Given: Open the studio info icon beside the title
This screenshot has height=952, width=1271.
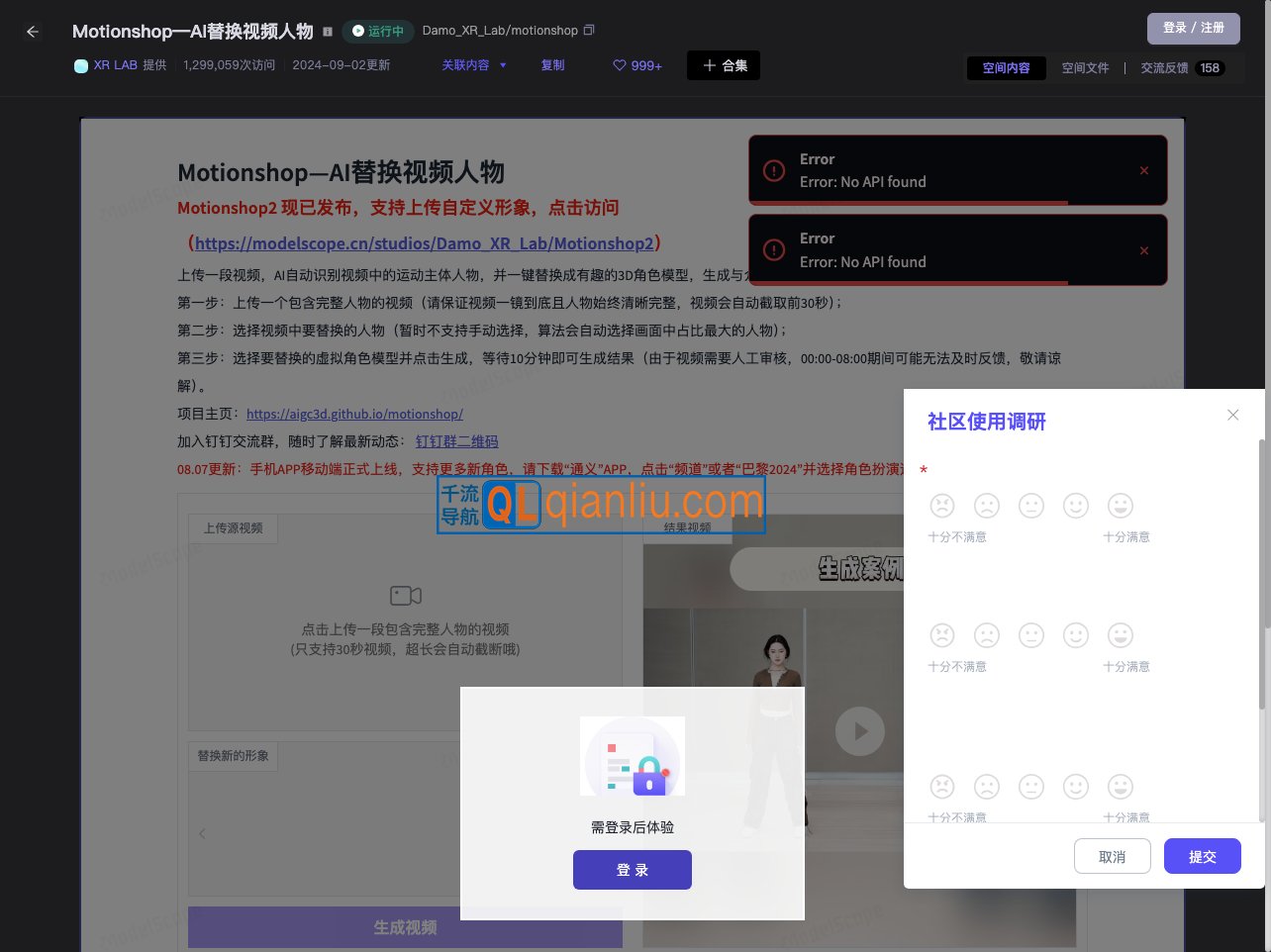Looking at the screenshot, I should click(327, 31).
